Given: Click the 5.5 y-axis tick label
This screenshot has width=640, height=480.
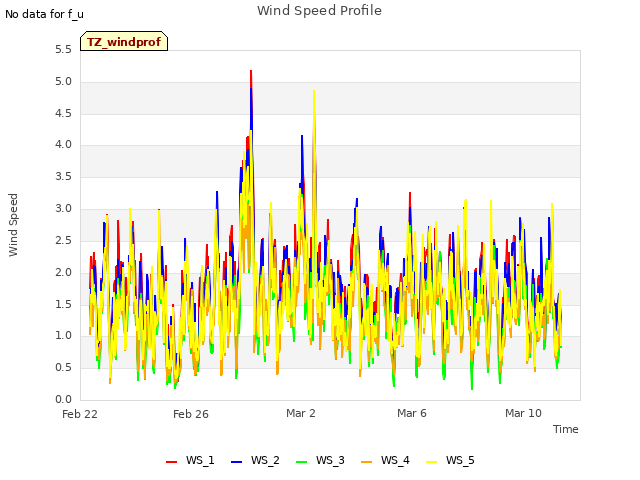Looking at the screenshot, I should click(x=63, y=50).
